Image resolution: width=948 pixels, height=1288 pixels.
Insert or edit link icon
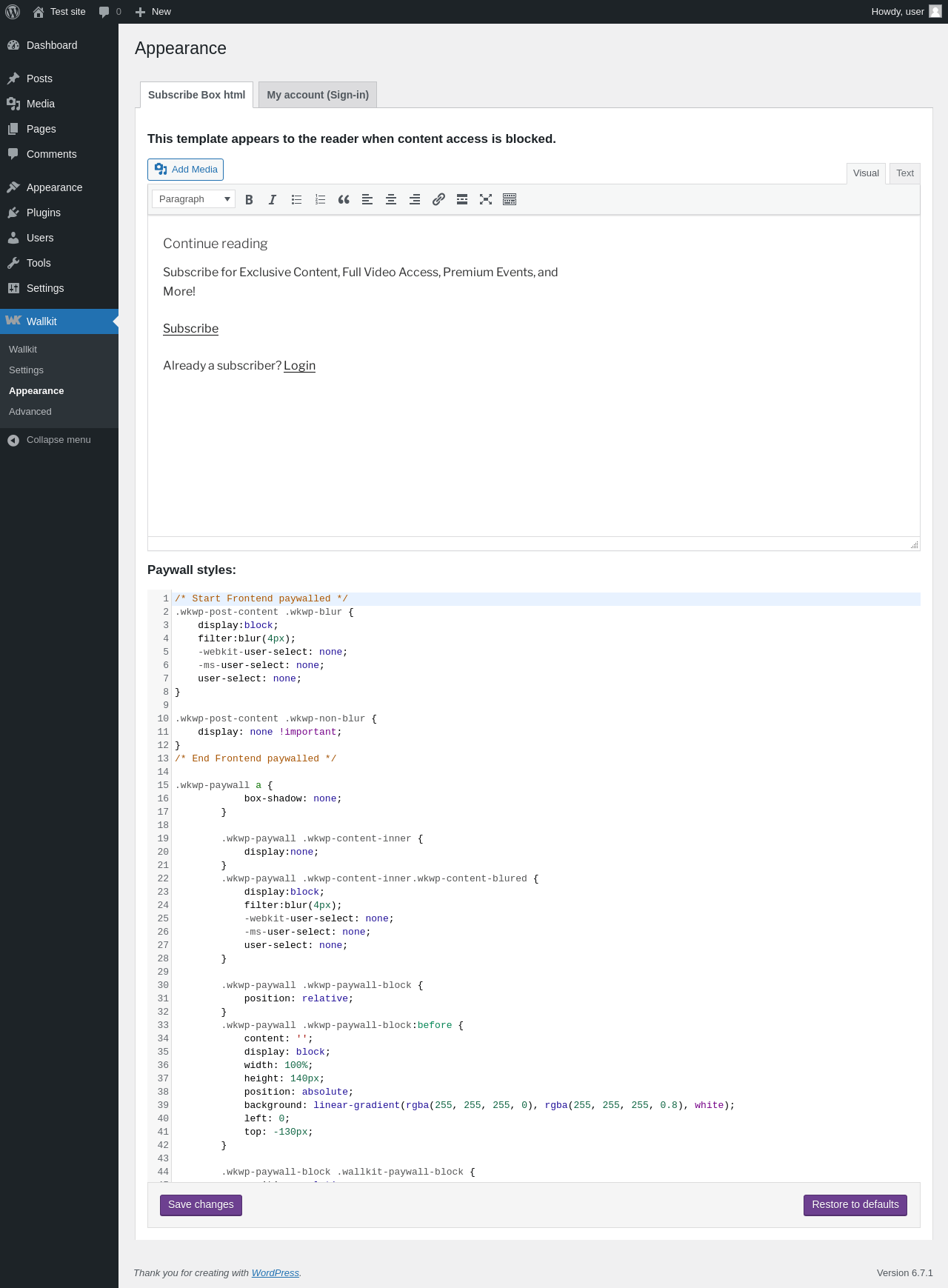click(x=438, y=199)
